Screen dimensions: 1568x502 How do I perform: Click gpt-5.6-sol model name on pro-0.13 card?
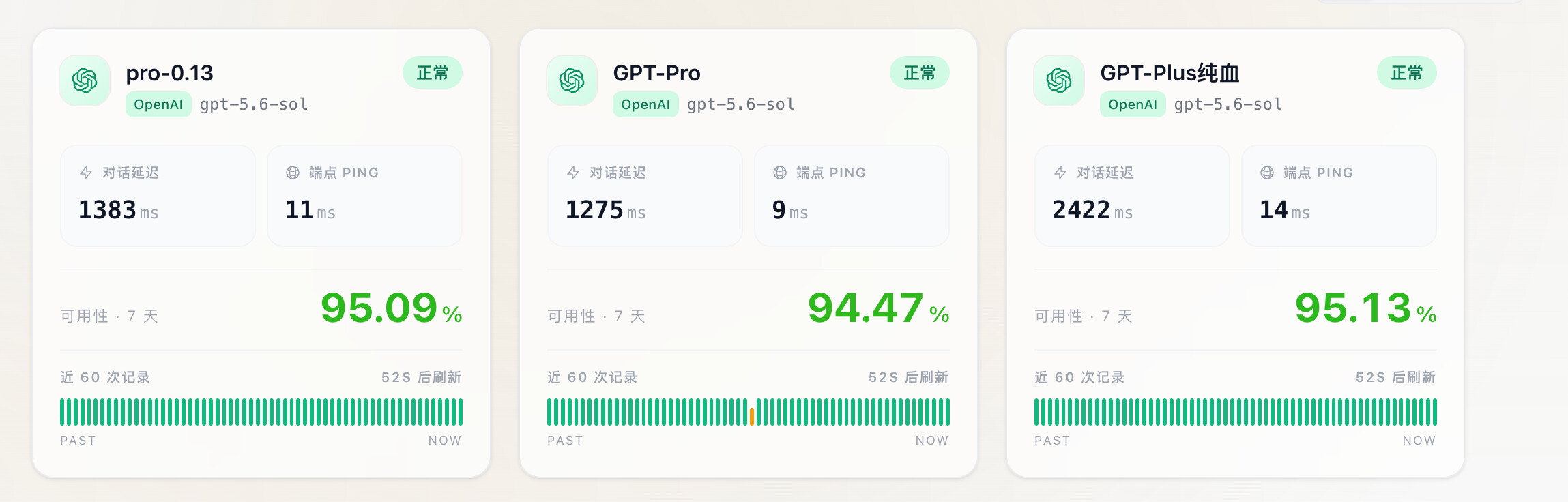(x=254, y=104)
